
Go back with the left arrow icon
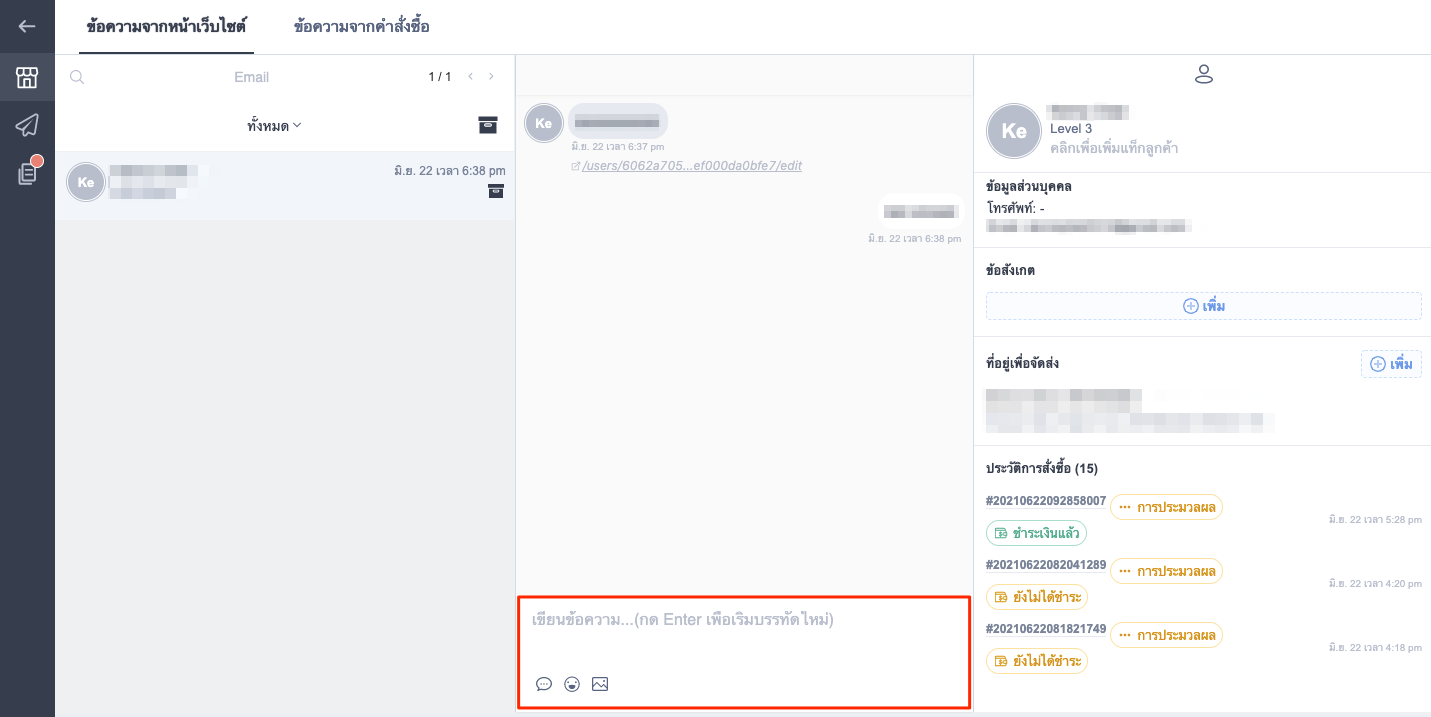pyautogui.click(x=27, y=27)
